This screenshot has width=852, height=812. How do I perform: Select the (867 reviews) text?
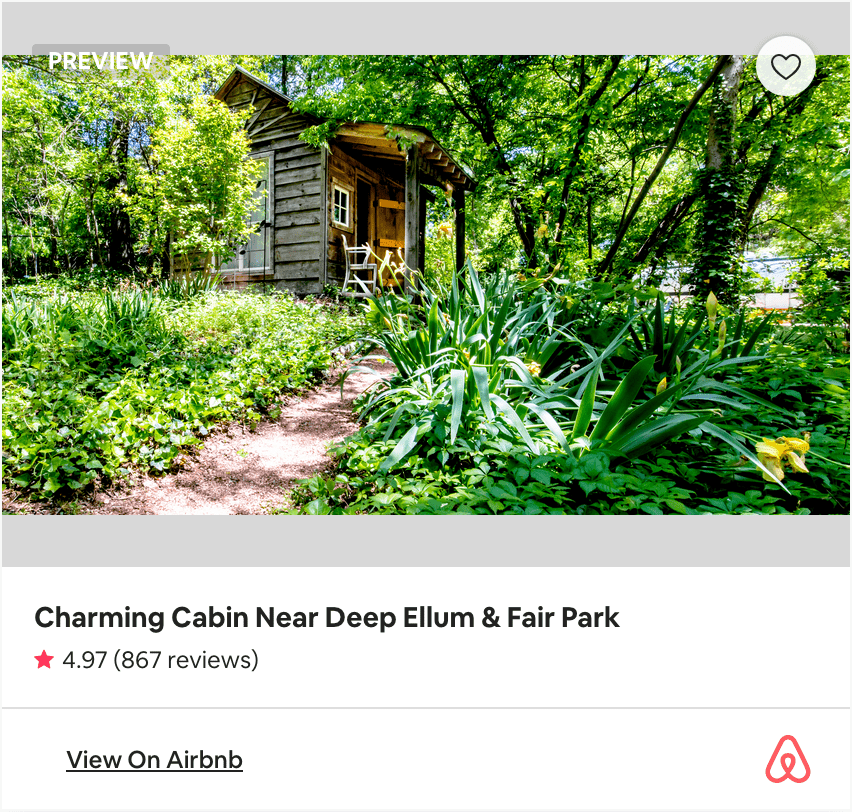[x=185, y=660]
